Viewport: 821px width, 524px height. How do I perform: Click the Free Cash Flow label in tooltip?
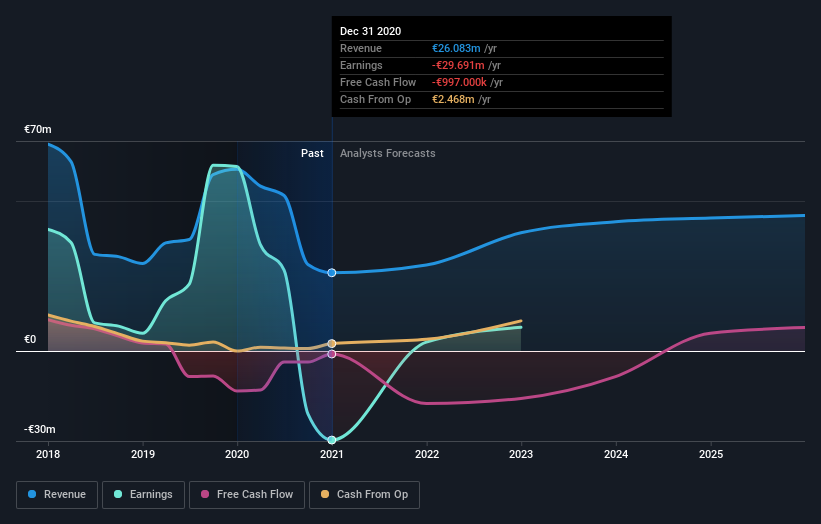click(378, 82)
